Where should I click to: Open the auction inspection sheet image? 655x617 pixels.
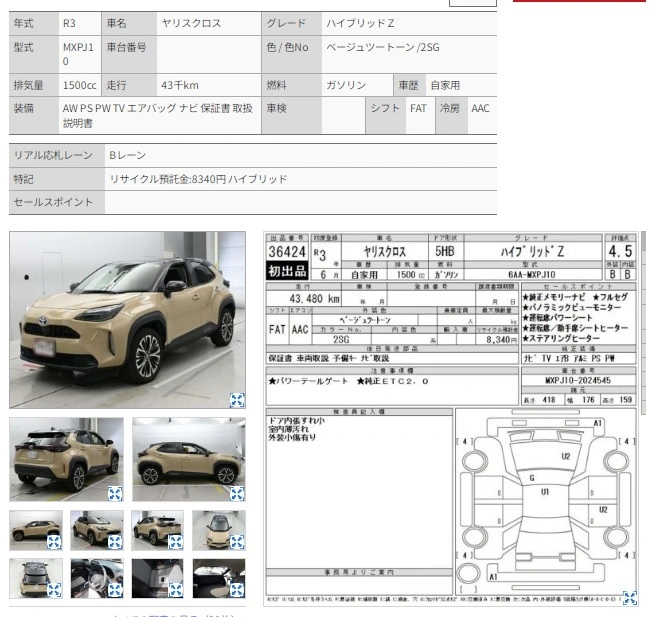coord(451,419)
